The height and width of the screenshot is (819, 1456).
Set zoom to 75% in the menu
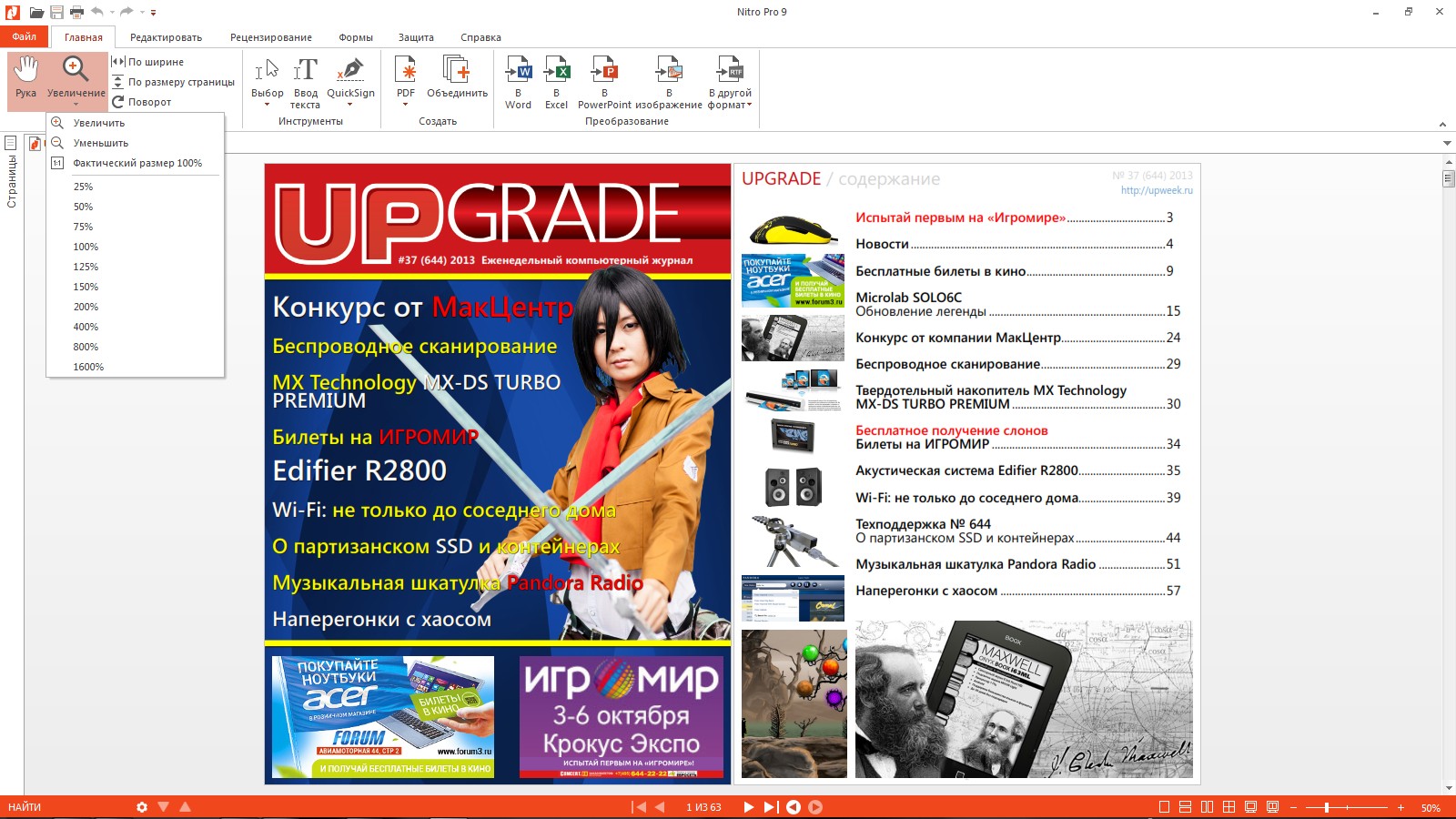[136, 227]
